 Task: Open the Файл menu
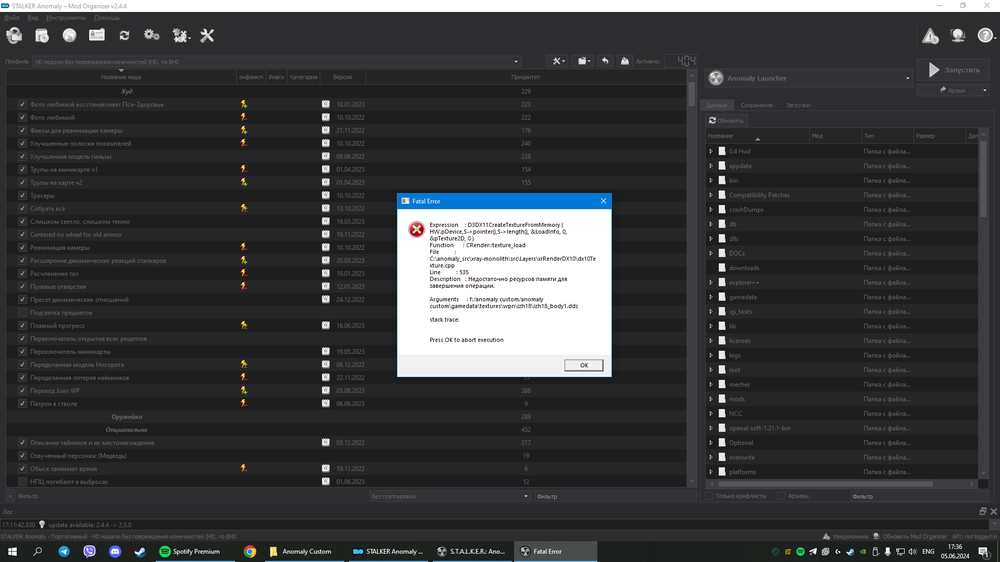(11, 18)
